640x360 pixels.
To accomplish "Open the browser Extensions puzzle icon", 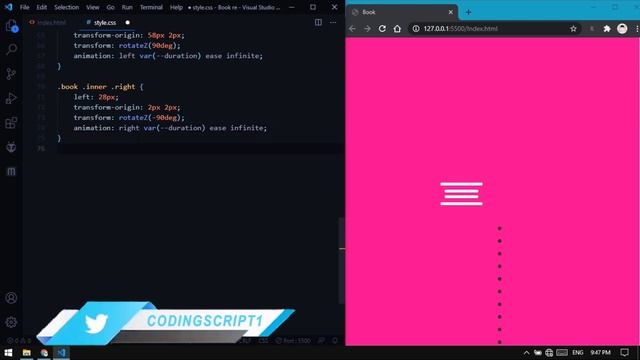I will point(607,29).
